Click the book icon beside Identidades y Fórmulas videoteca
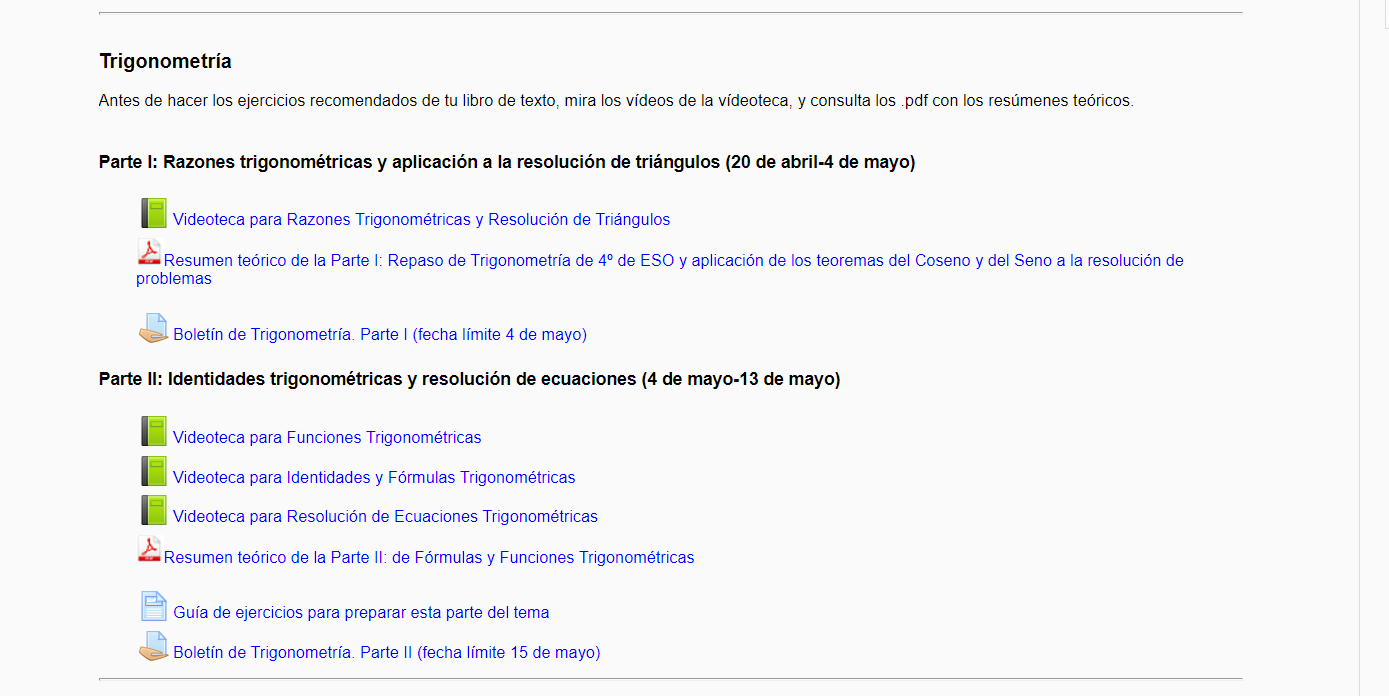The height and width of the screenshot is (696, 1389). point(153,471)
